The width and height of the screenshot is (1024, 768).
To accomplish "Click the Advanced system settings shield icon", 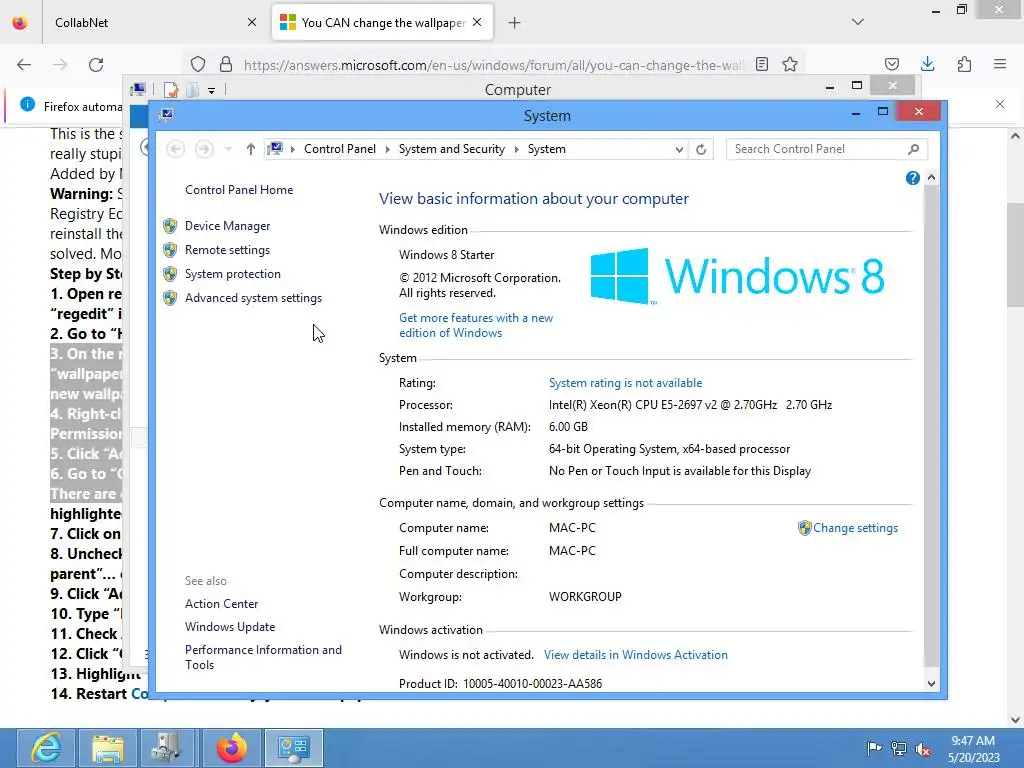I will click(170, 298).
